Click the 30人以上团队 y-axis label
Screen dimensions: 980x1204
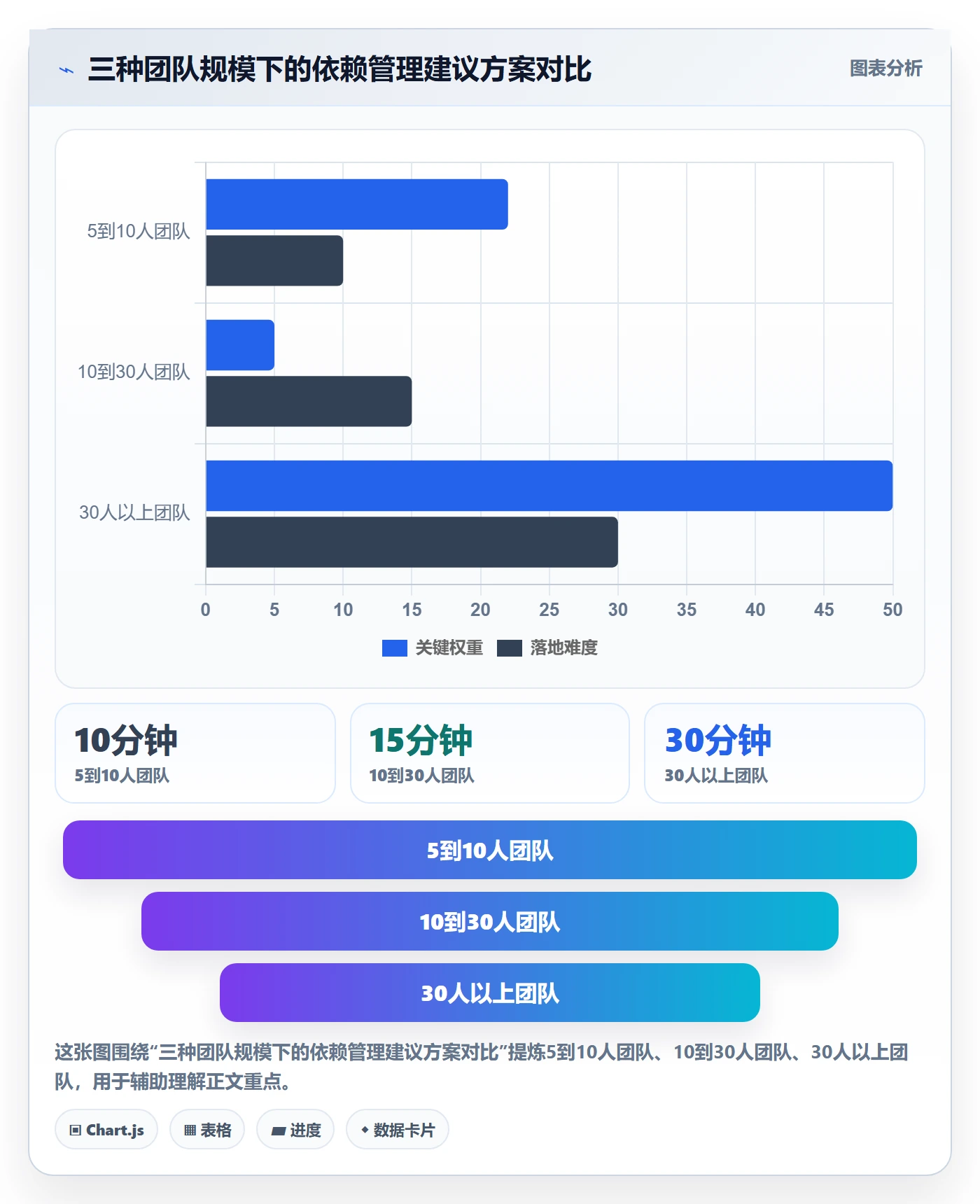[134, 513]
